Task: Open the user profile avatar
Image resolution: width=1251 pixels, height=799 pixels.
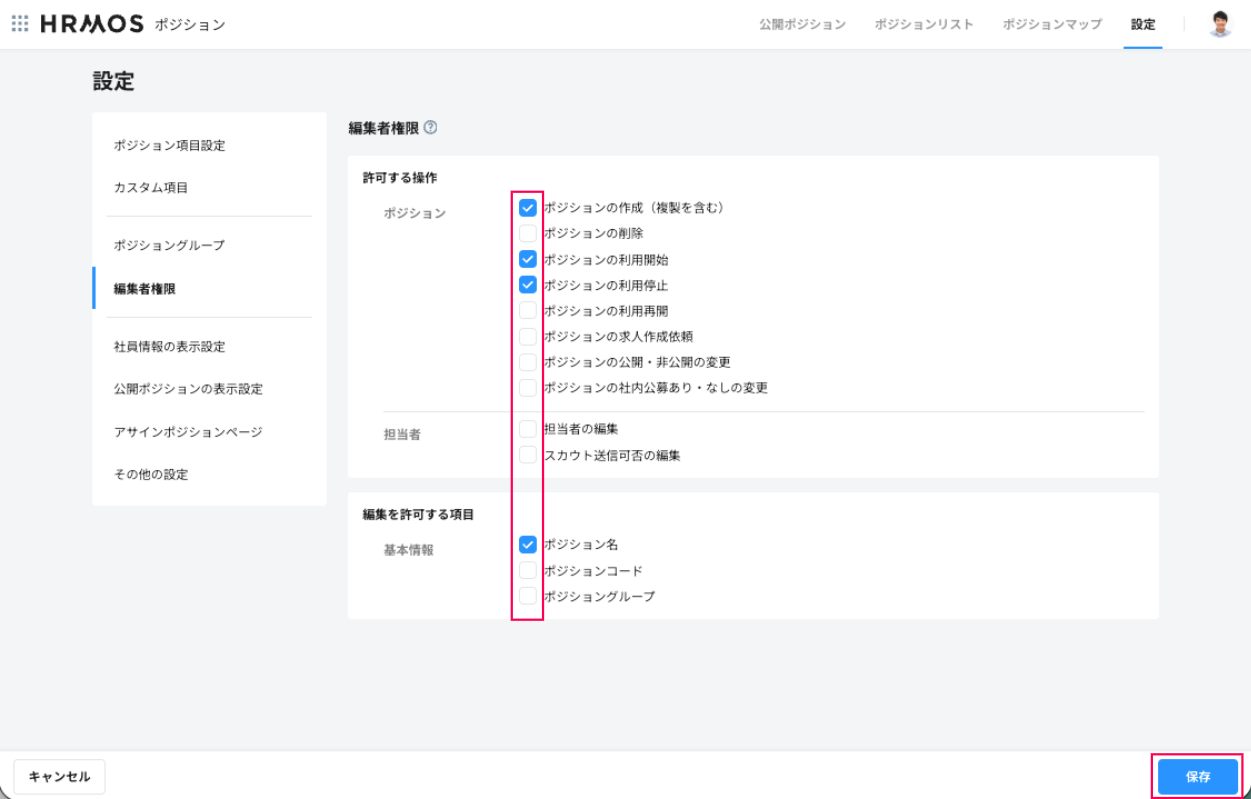Action: [1219, 24]
